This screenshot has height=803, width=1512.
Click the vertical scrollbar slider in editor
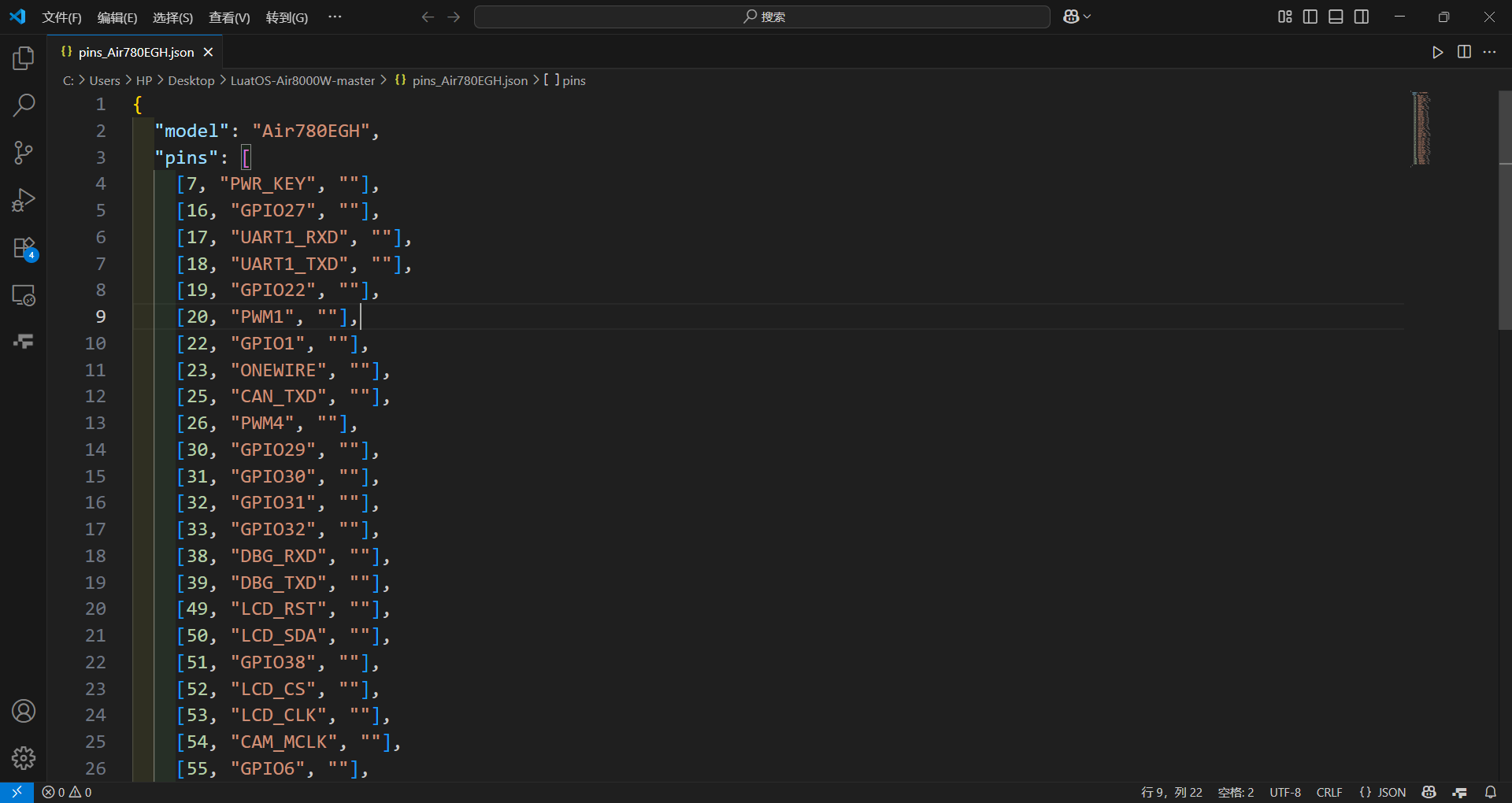tap(1505, 209)
